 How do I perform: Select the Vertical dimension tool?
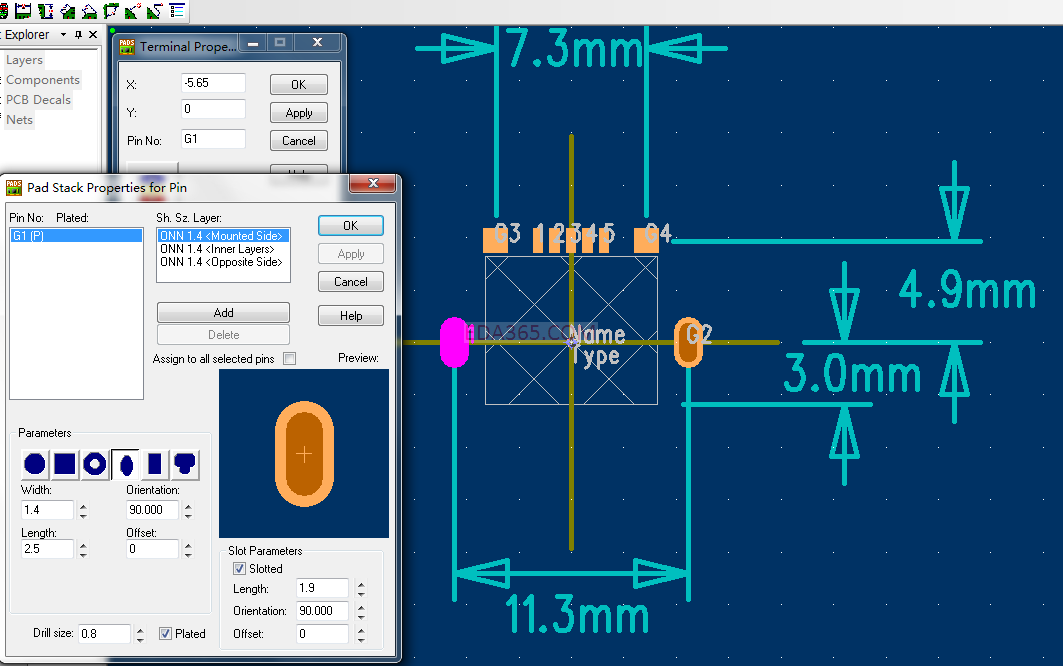45,10
